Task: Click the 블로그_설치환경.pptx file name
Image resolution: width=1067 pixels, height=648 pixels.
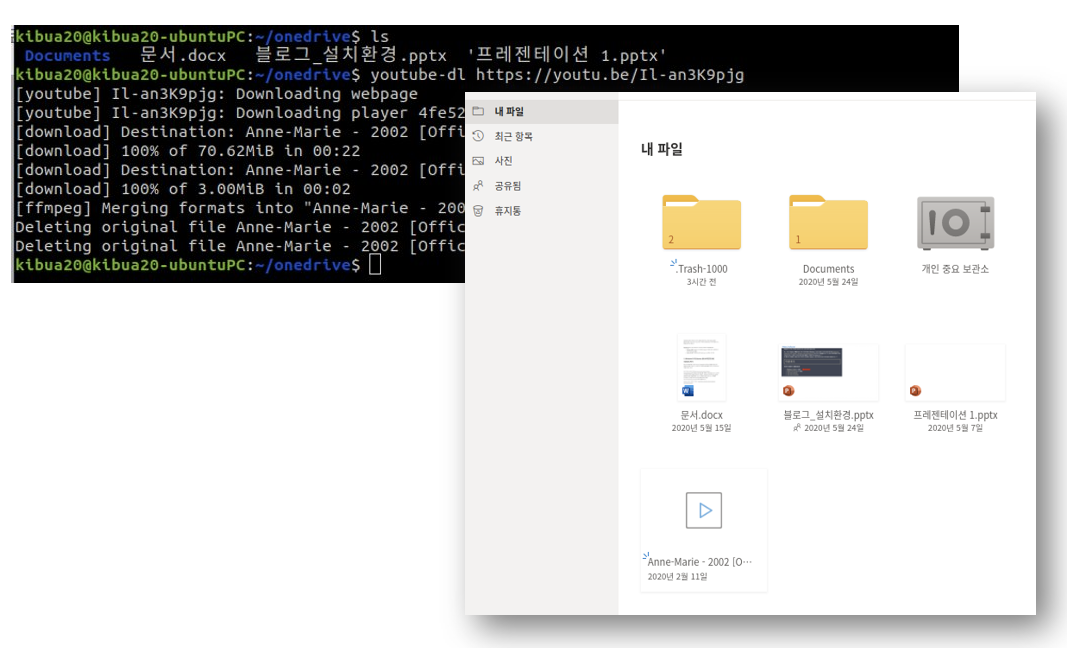Action: pos(828,415)
